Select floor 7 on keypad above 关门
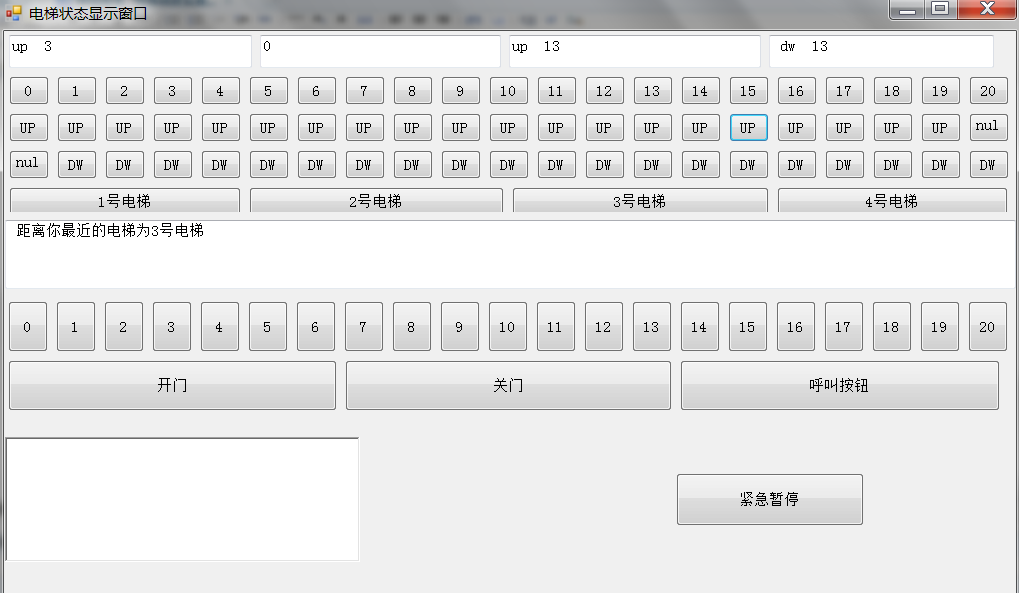This screenshot has width=1019, height=593. point(364,326)
